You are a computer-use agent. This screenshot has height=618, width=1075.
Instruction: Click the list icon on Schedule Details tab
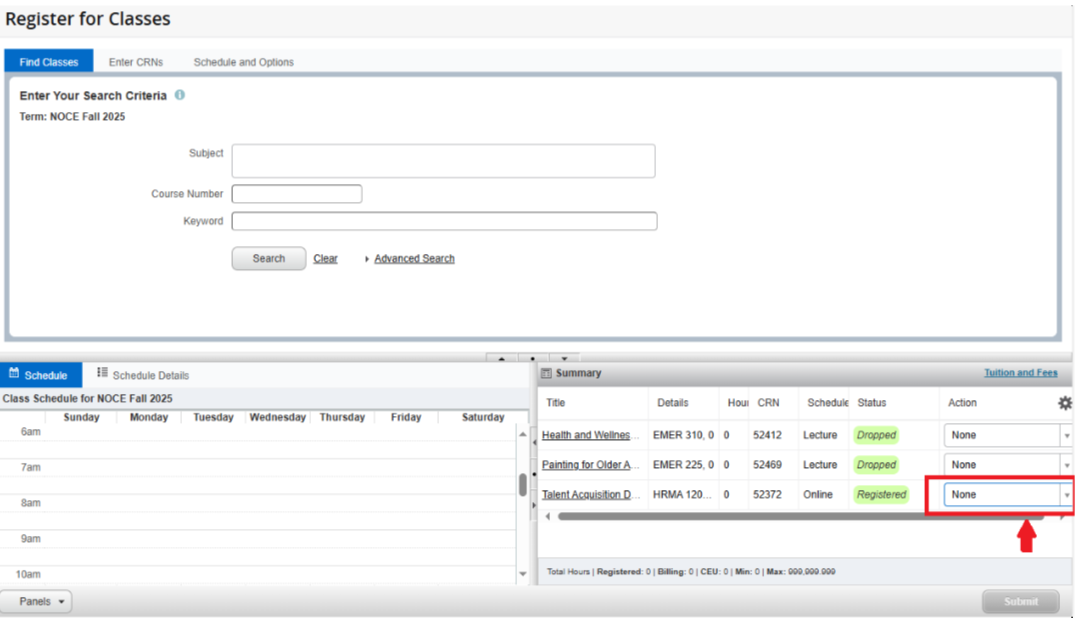point(102,374)
